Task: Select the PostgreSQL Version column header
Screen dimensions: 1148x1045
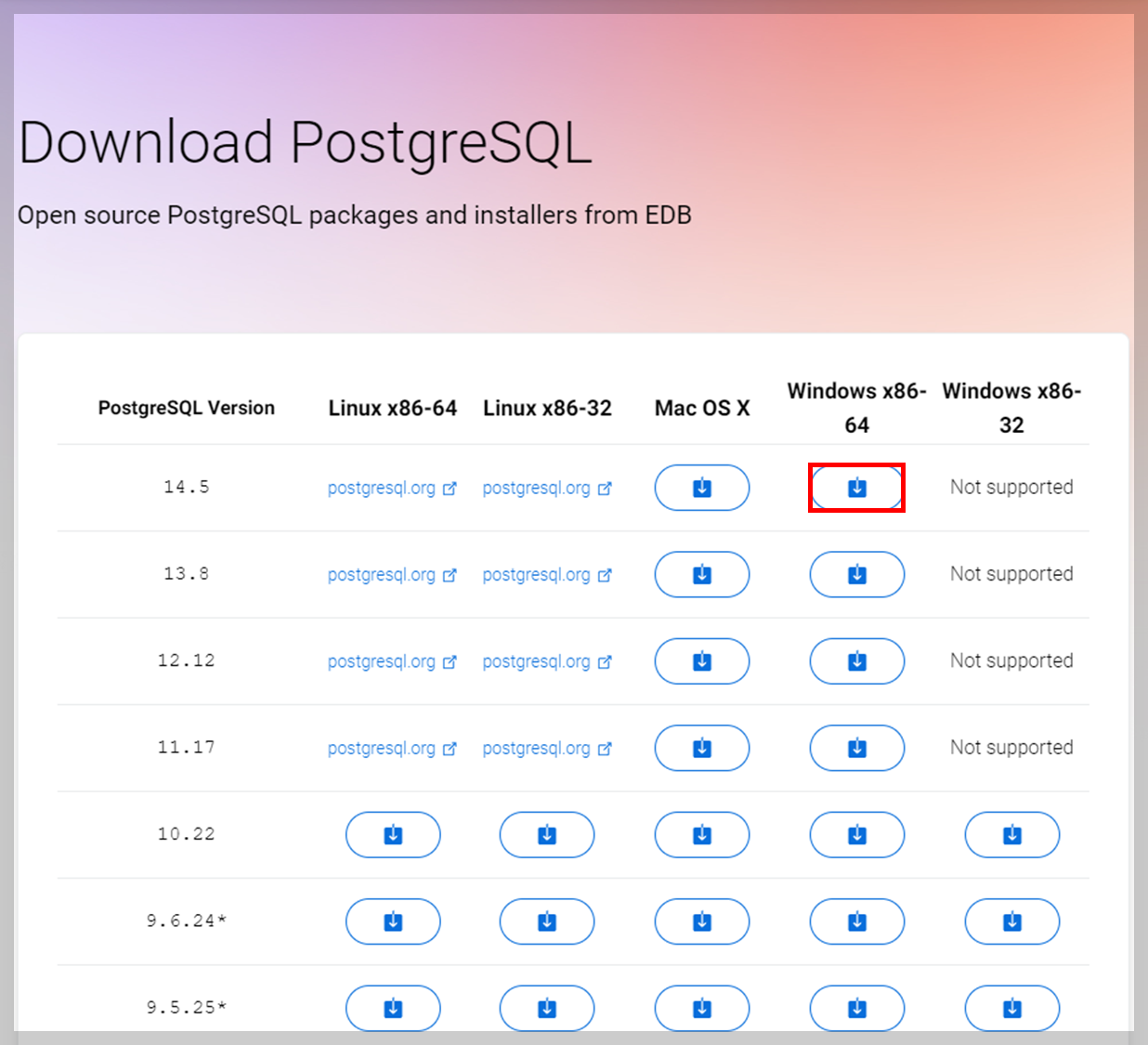Action: tap(187, 408)
